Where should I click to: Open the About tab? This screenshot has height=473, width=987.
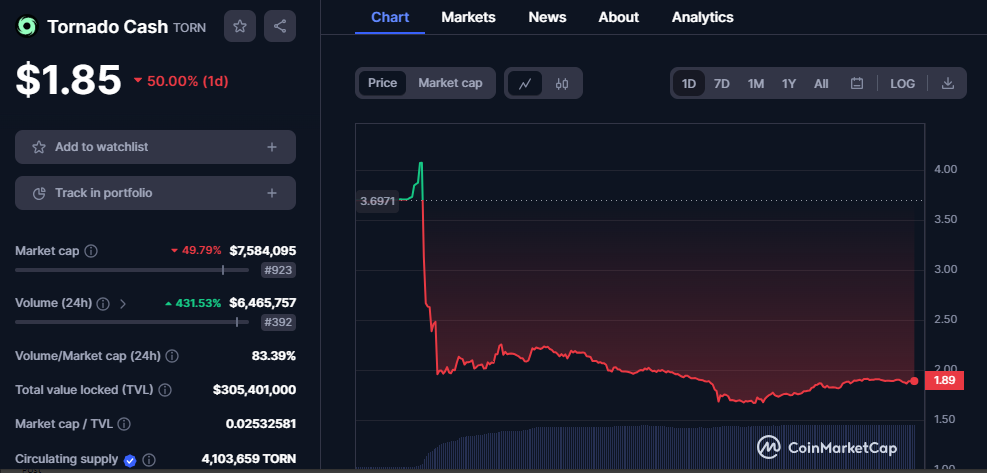click(x=619, y=17)
